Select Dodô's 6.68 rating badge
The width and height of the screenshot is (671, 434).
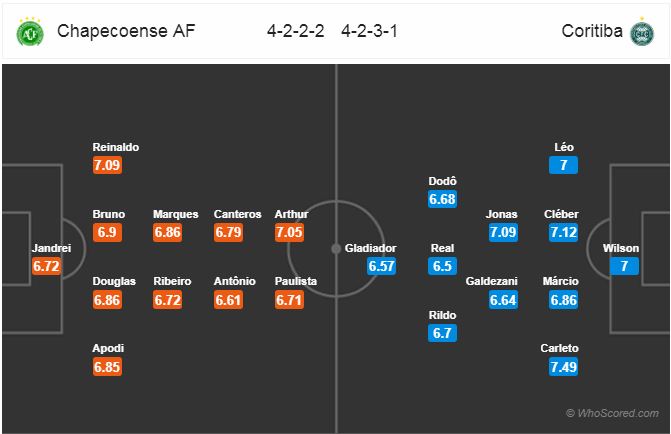point(442,199)
